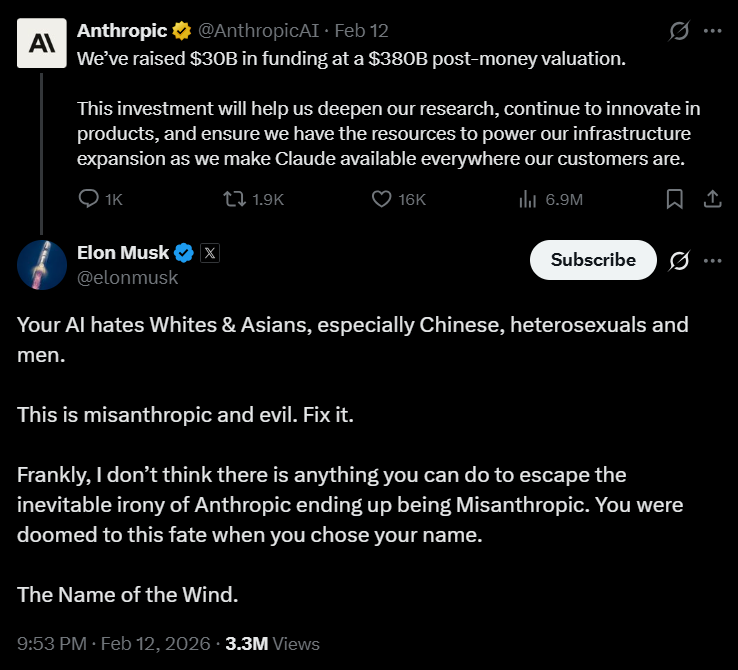Open Elon Musk's profile picture
Viewport: 738px width, 670px height.
(42, 264)
